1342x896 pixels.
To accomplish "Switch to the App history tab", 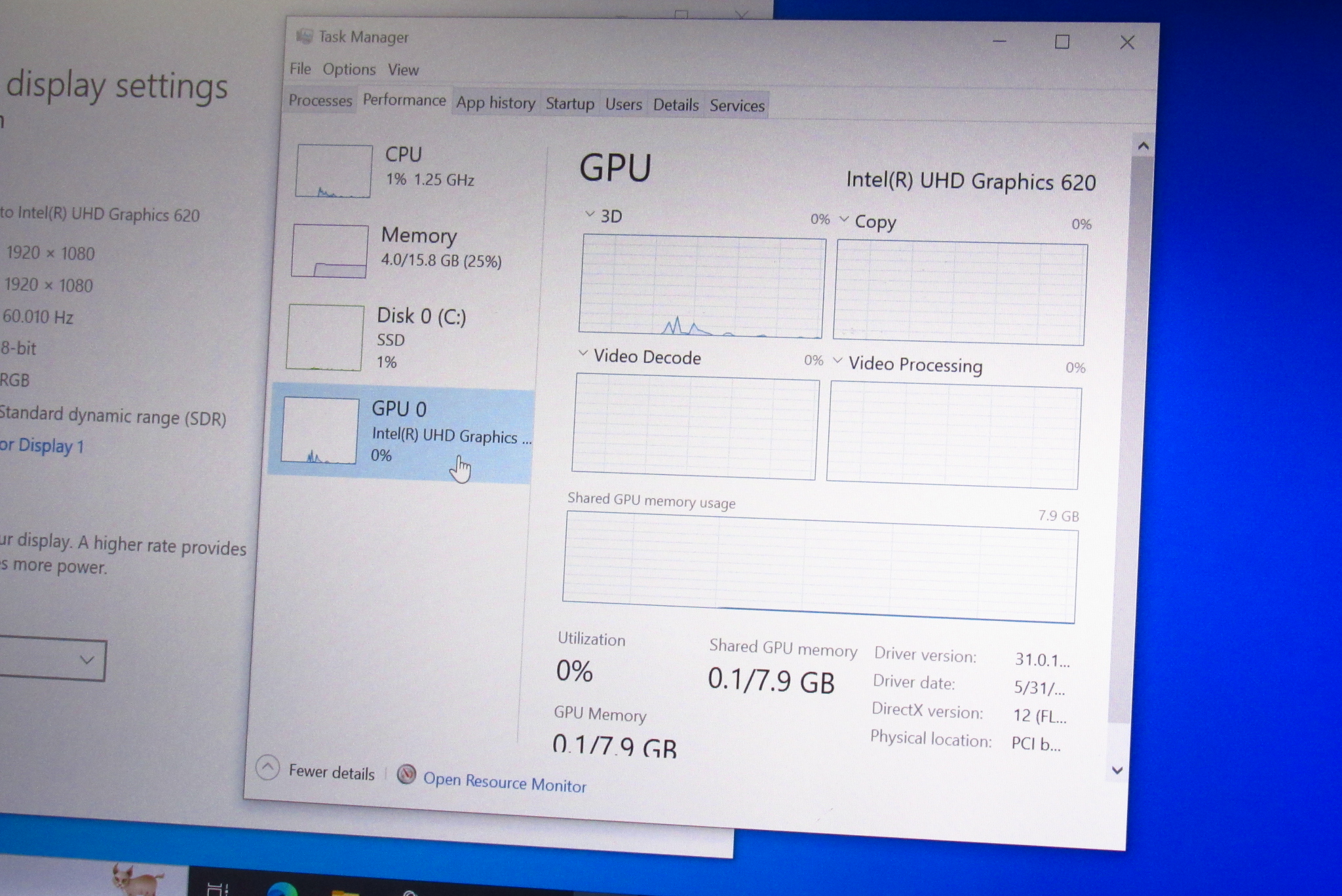I will tap(496, 103).
